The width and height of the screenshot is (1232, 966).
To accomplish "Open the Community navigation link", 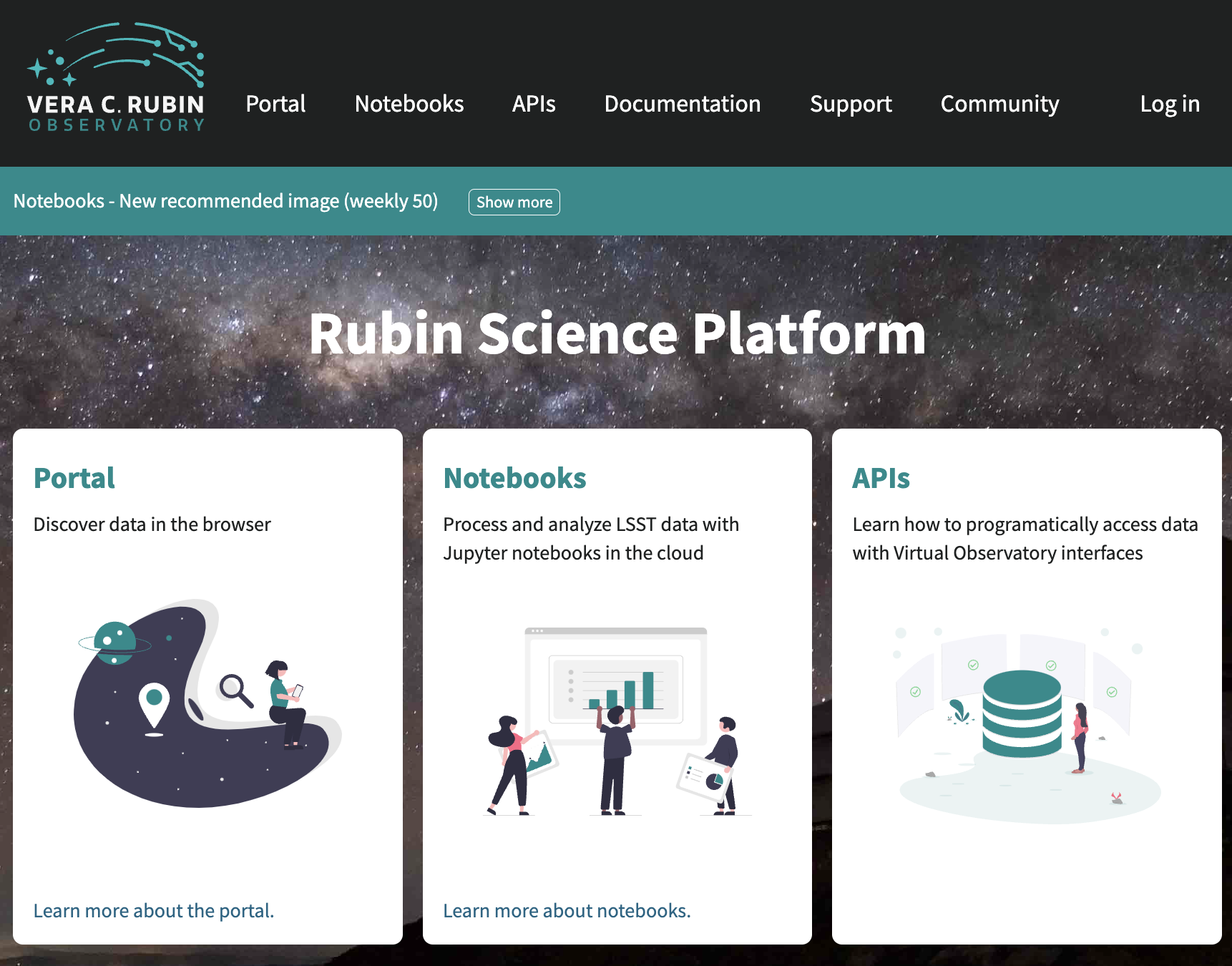I will (999, 104).
